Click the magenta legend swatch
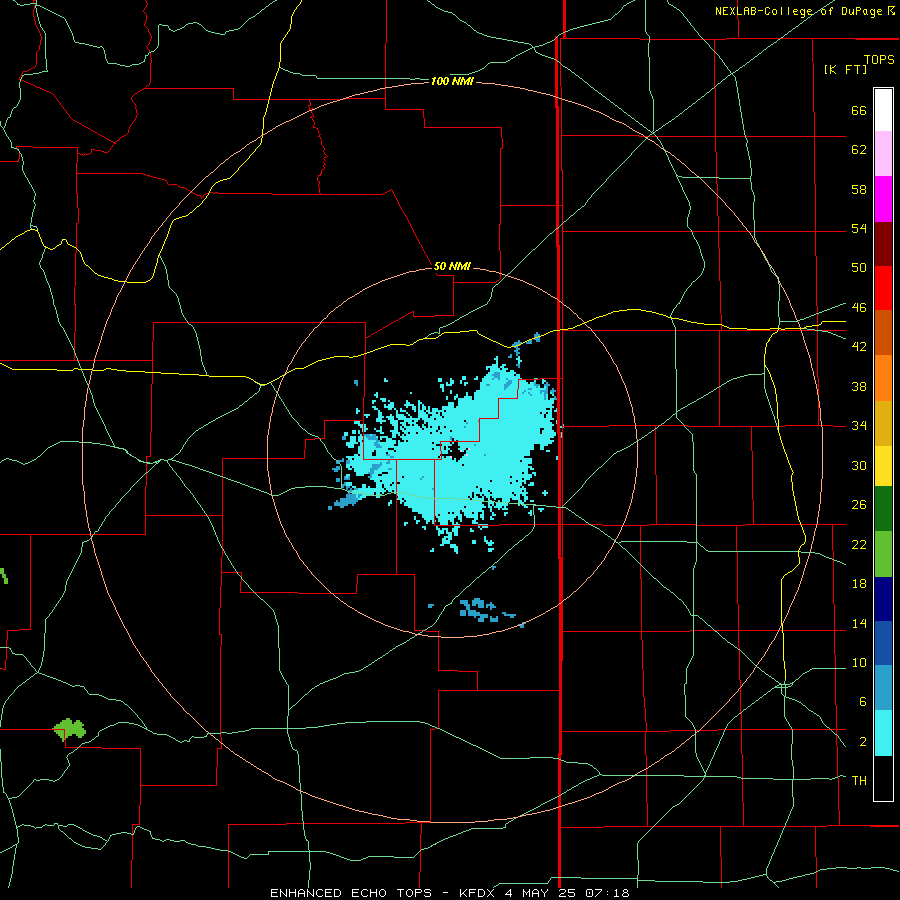This screenshot has width=900, height=900. click(x=883, y=199)
